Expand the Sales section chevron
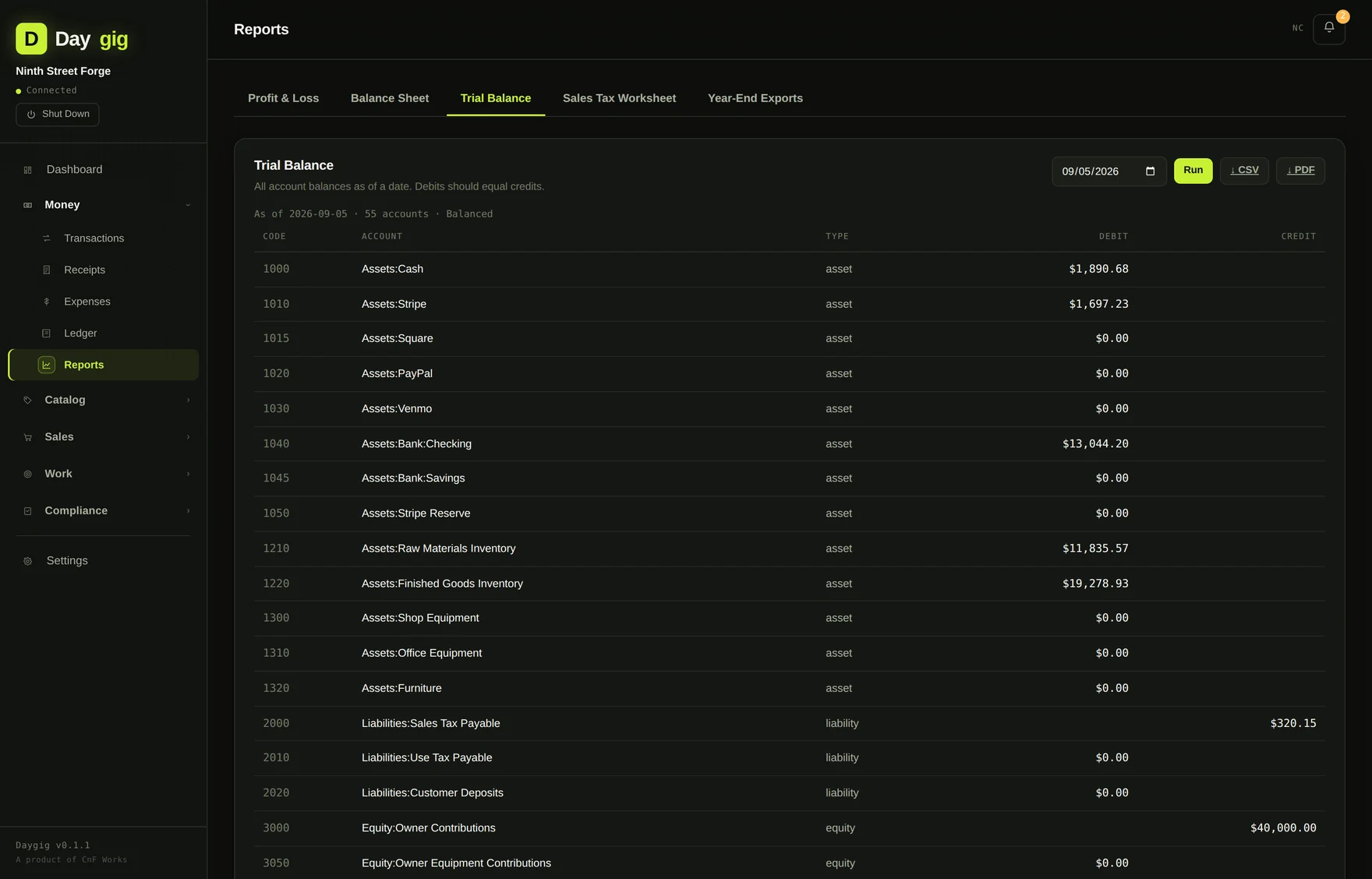Viewport: 1372px width, 879px height. pos(188,437)
